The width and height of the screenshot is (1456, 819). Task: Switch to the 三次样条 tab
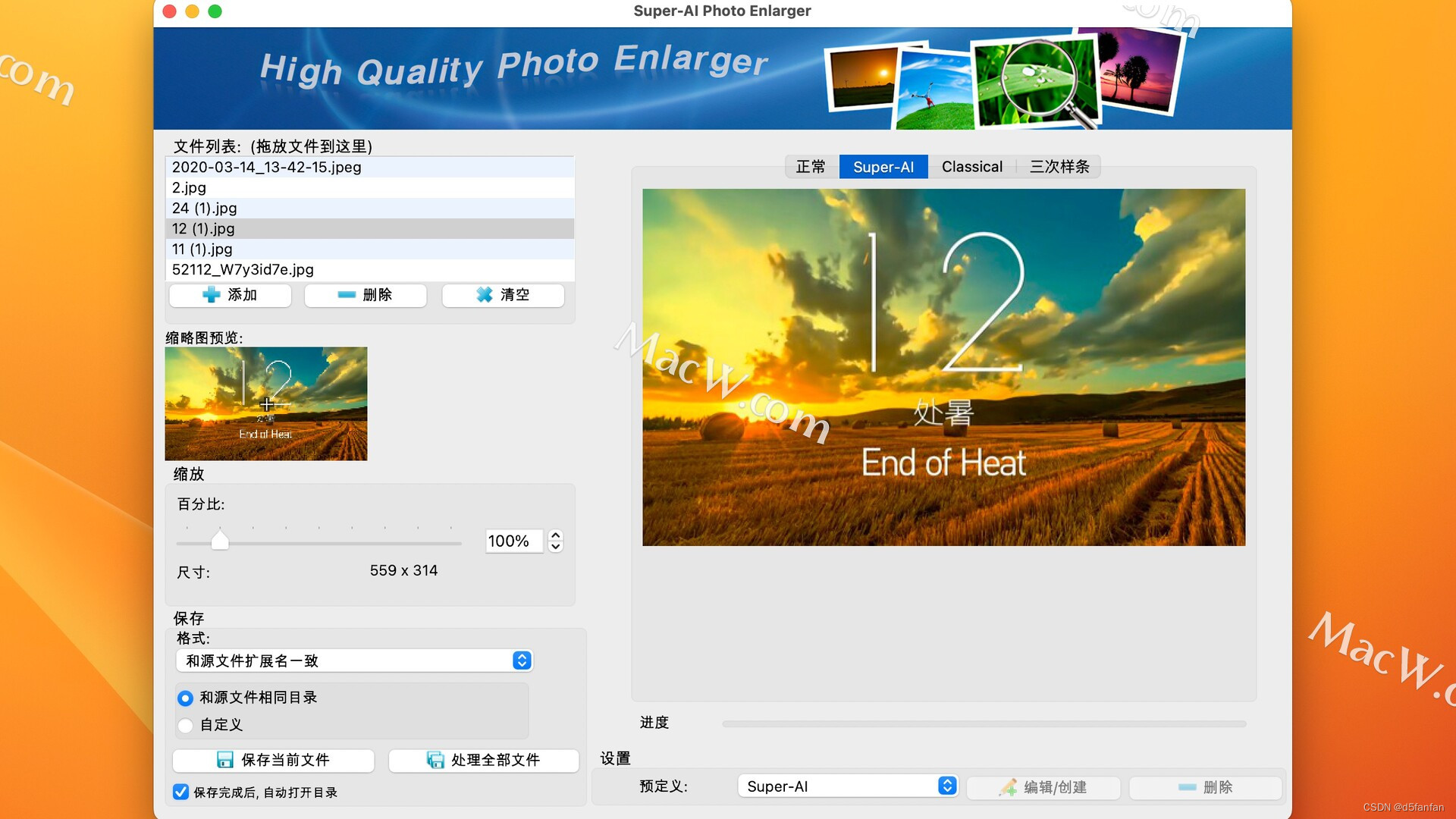pyautogui.click(x=1059, y=167)
